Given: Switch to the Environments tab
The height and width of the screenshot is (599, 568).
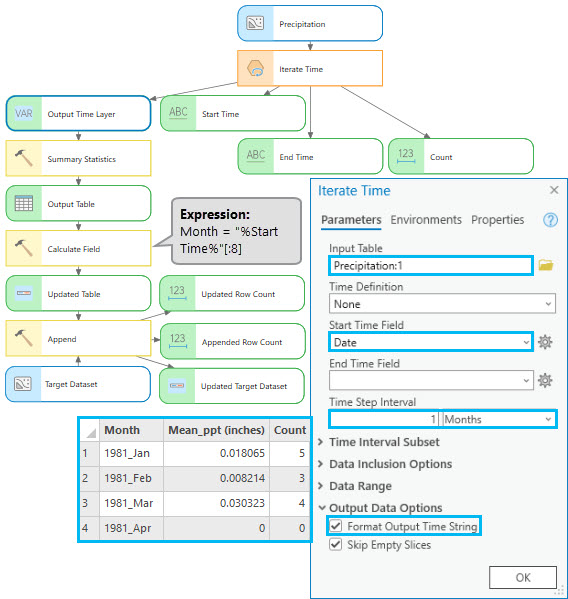Looking at the screenshot, I should click(426, 220).
